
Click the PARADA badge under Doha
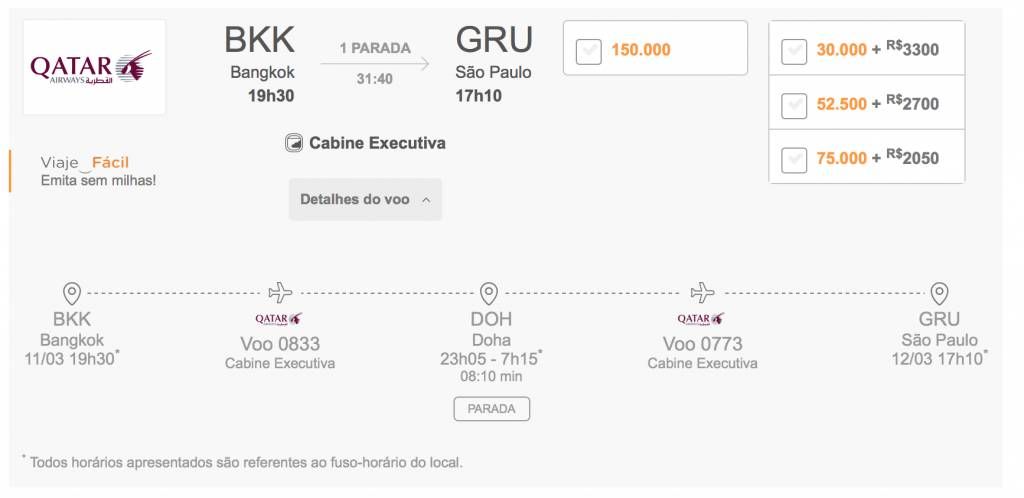point(492,409)
